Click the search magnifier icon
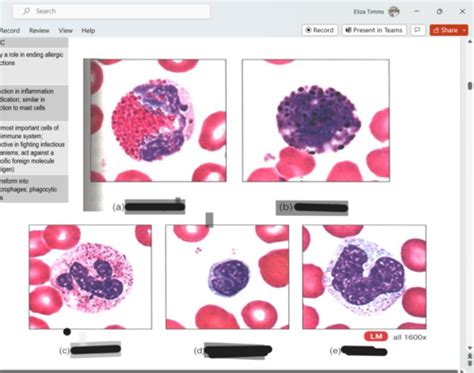Viewport: 474px width, 373px height. click(x=26, y=11)
